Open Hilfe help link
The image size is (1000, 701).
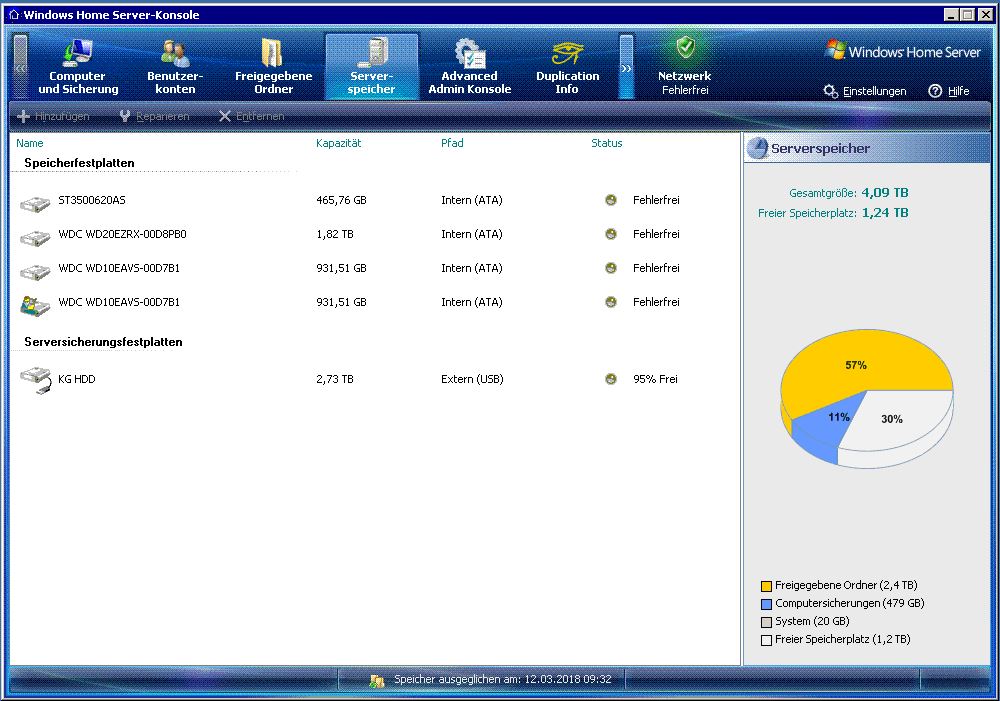coord(948,91)
